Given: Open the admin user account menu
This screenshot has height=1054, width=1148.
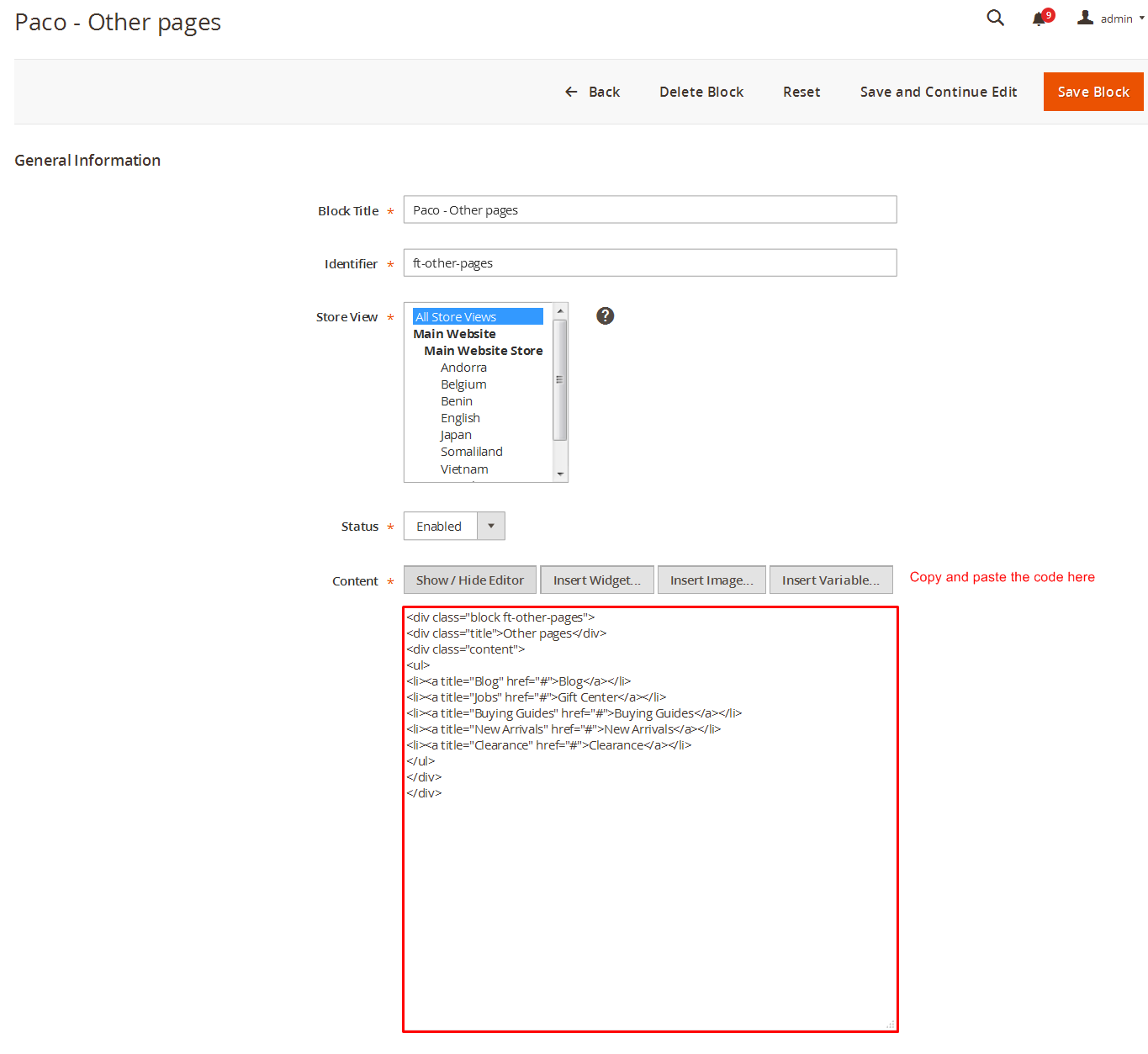Looking at the screenshot, I should coord(1111,18).
